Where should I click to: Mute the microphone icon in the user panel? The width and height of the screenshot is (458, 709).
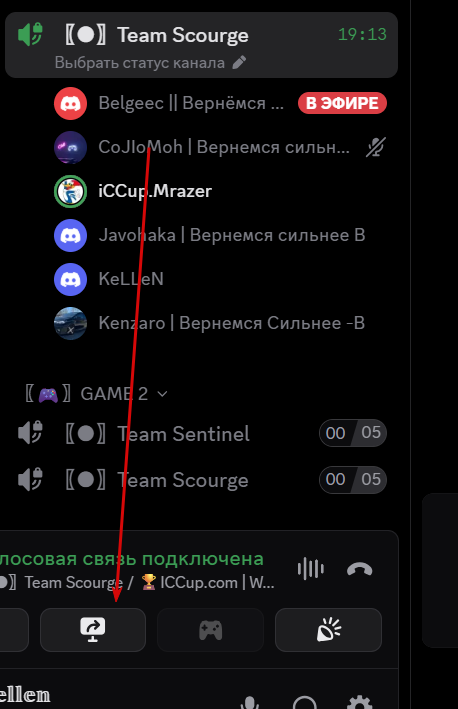pyautogui.click(x=250, y=703)
